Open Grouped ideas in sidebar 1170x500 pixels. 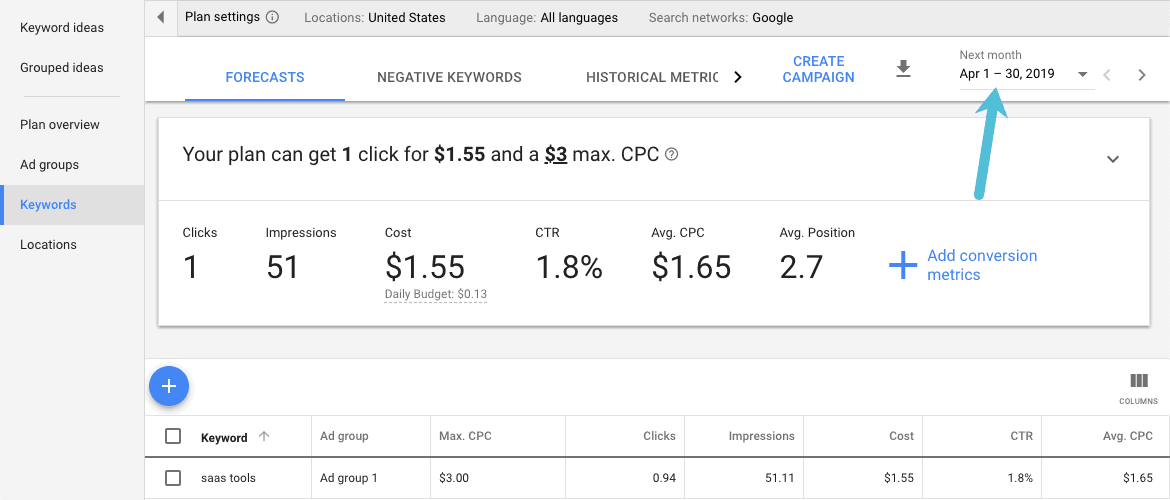(62, 68)
